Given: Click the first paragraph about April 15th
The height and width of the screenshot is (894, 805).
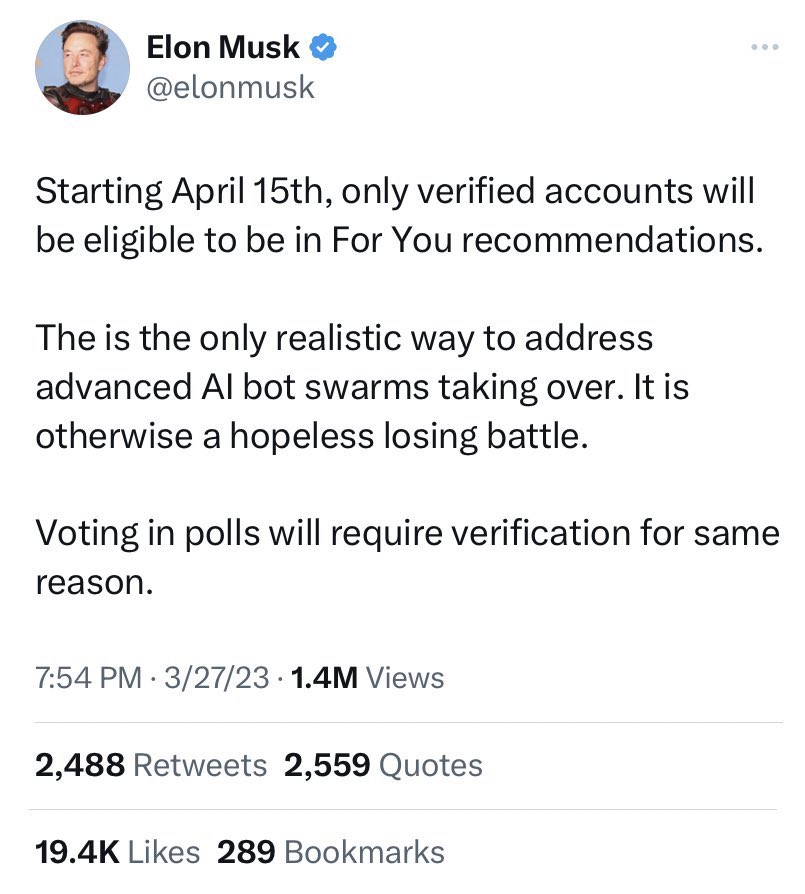Looking at the screenshot, I should (399, 215).
